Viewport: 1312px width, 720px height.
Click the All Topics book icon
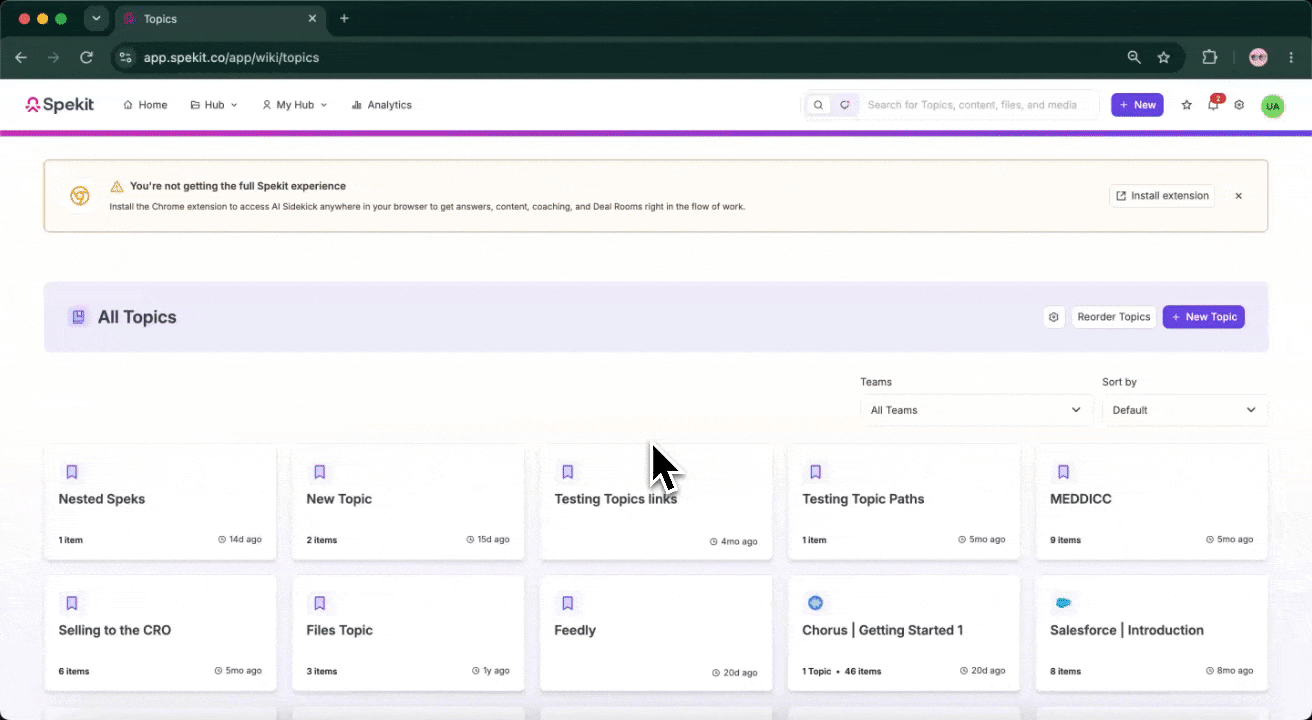(78, 317)
